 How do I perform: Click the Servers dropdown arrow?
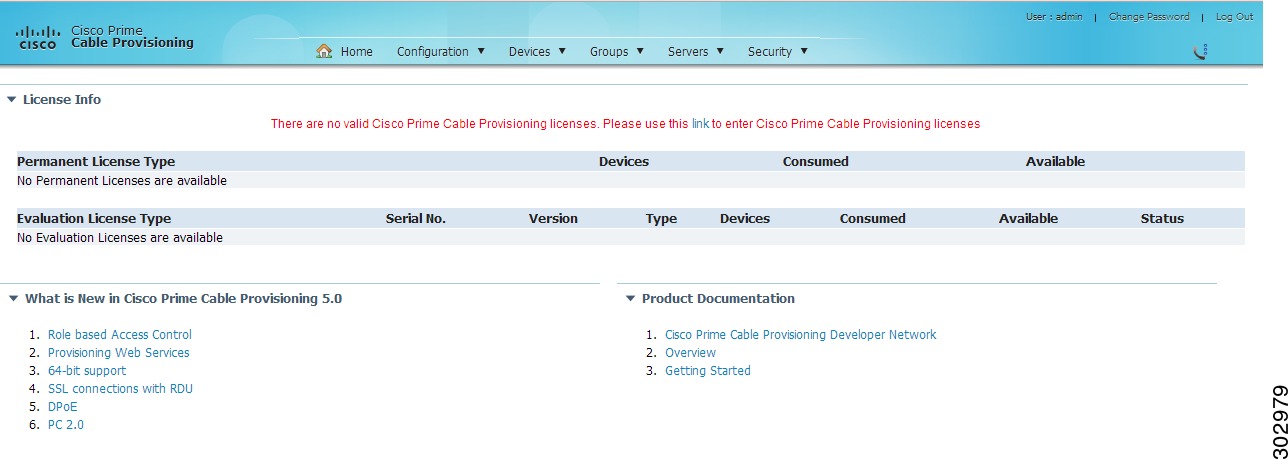coord(720,51)
